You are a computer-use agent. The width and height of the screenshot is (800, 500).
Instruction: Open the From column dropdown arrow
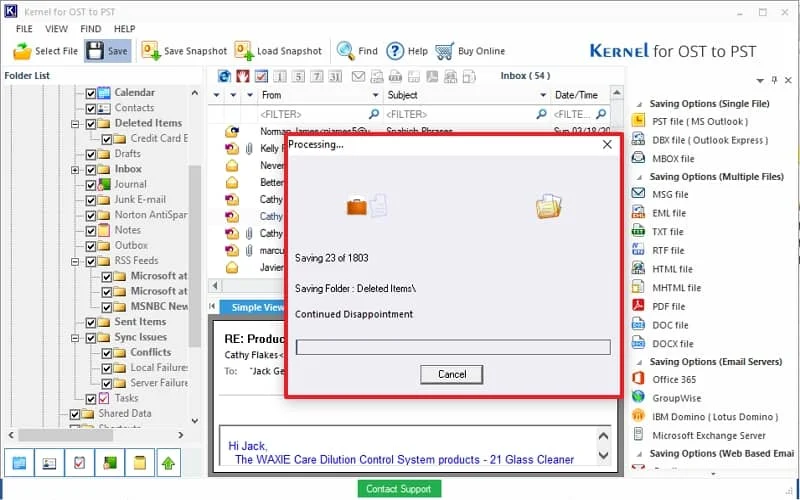coord(376,95)
